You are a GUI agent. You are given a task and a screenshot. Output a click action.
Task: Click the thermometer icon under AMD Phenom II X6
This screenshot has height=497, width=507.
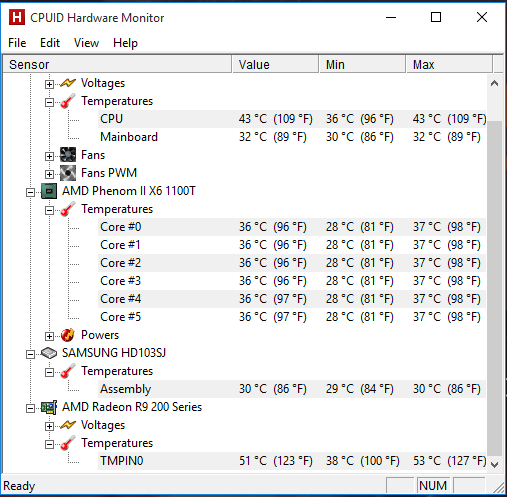68,209
